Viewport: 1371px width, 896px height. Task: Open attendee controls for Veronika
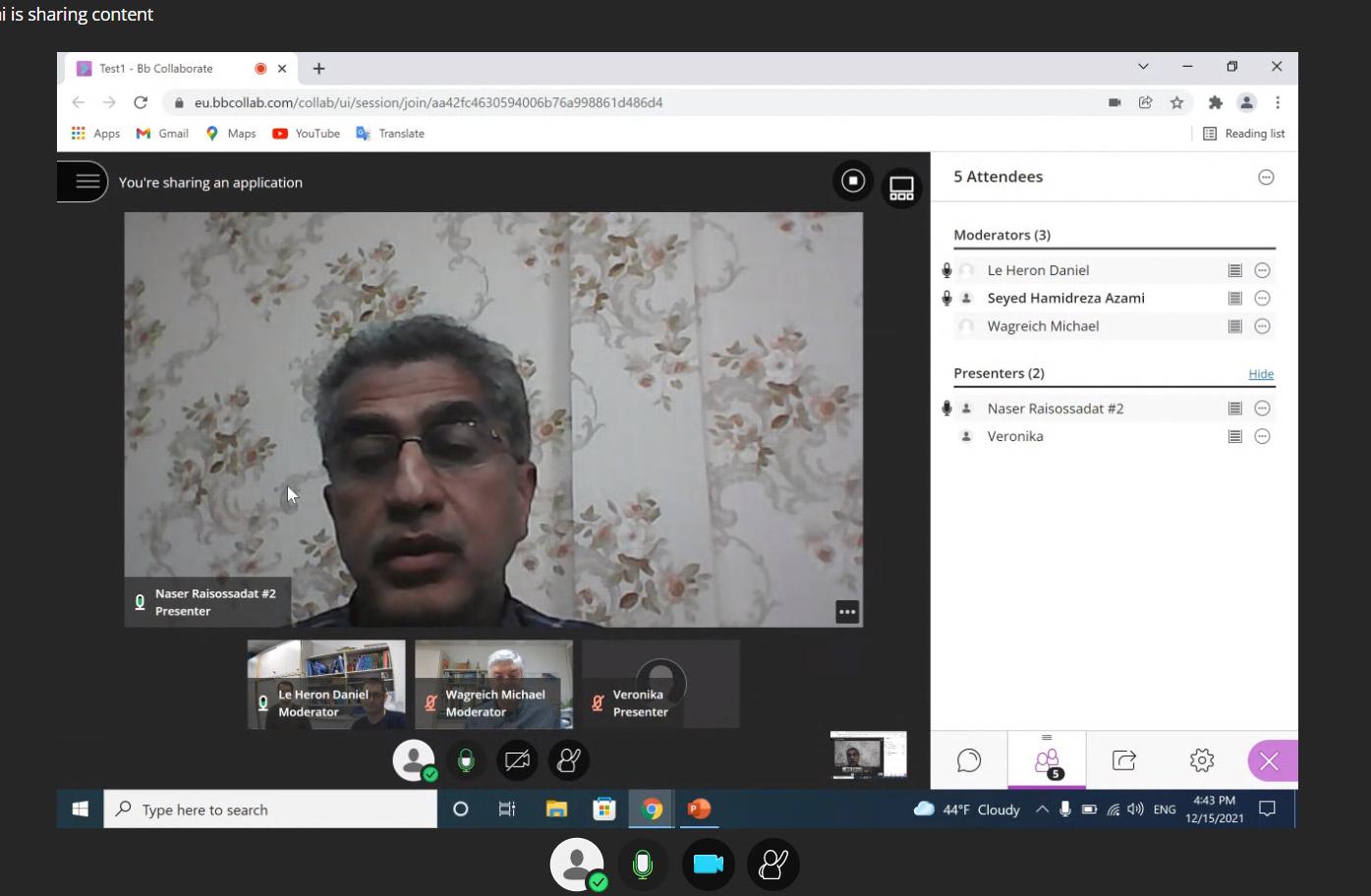coord(1263,436)
